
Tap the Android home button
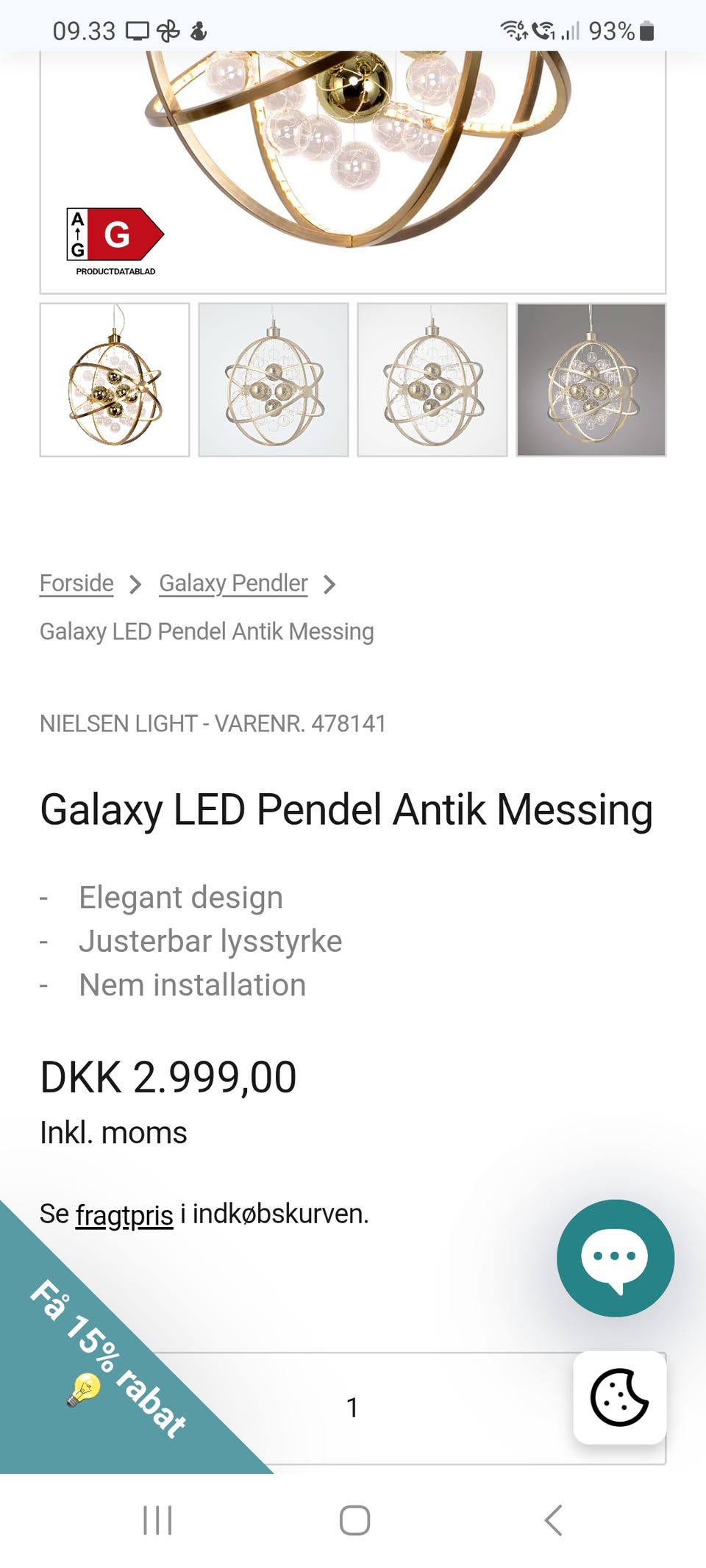click(354, 1519)
